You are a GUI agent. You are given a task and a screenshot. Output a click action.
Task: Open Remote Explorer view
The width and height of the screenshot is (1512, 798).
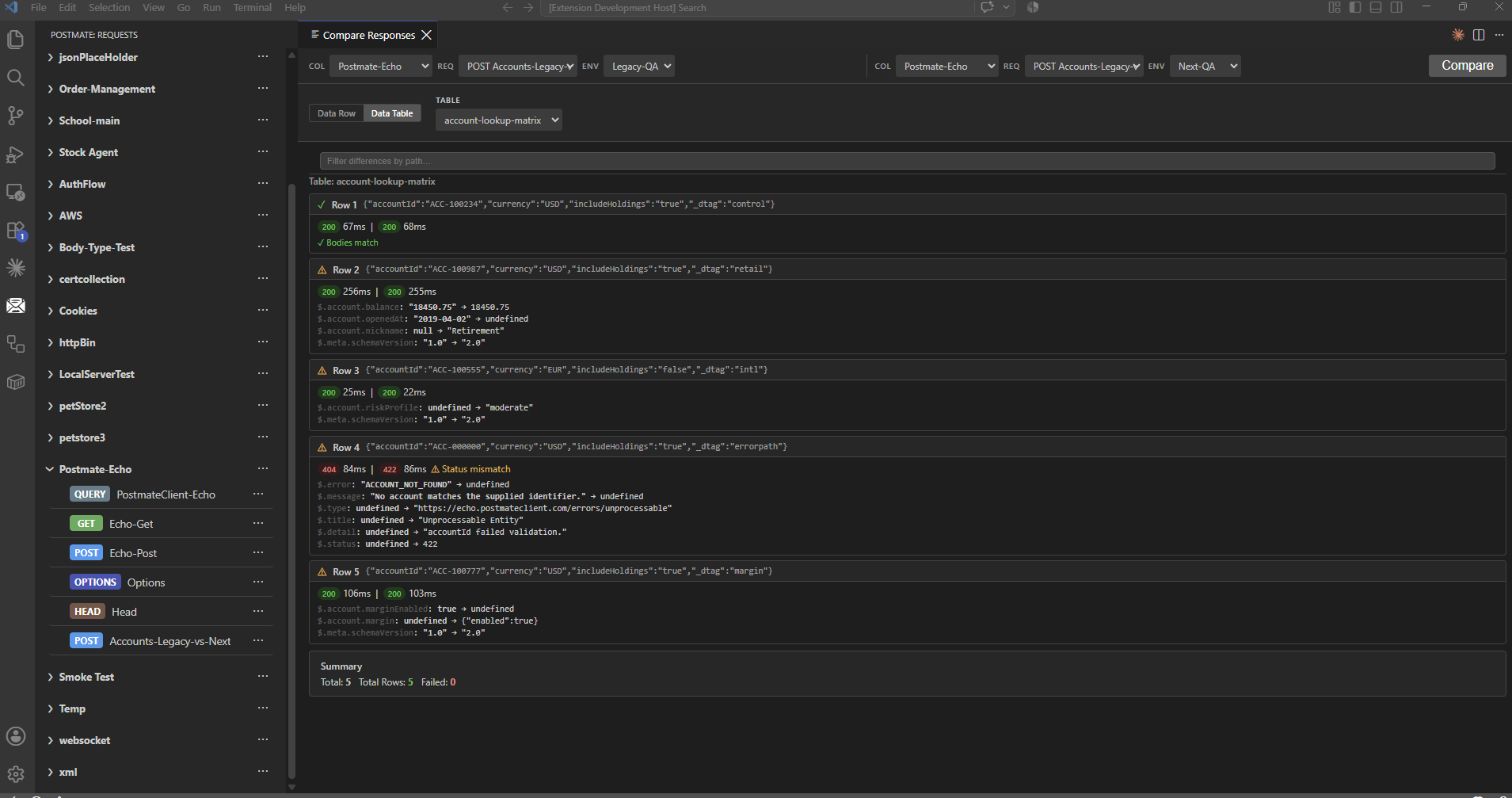coord(15,192)
